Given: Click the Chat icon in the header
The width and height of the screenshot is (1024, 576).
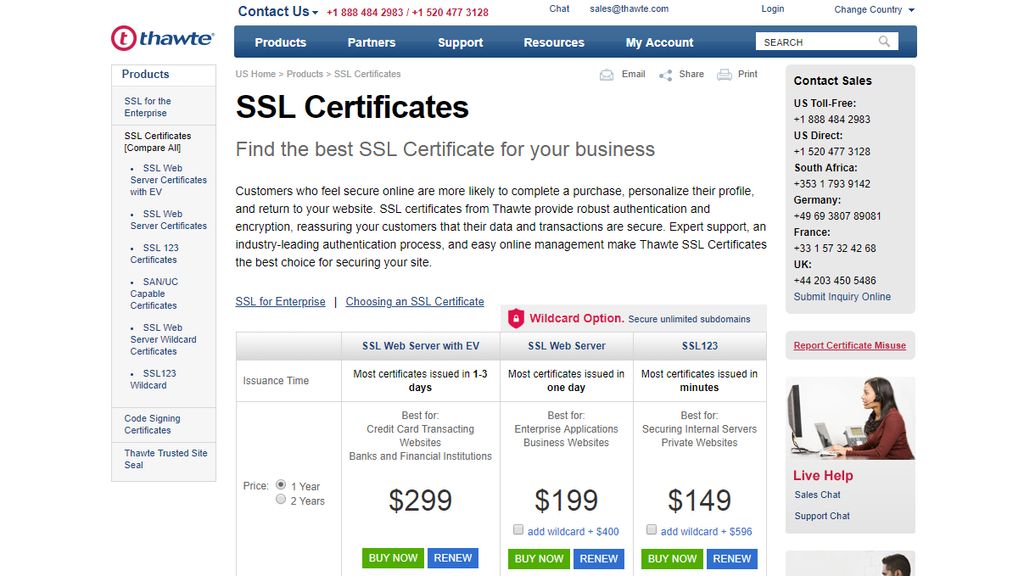Looking at the screenshot, I should coord(559,8).
